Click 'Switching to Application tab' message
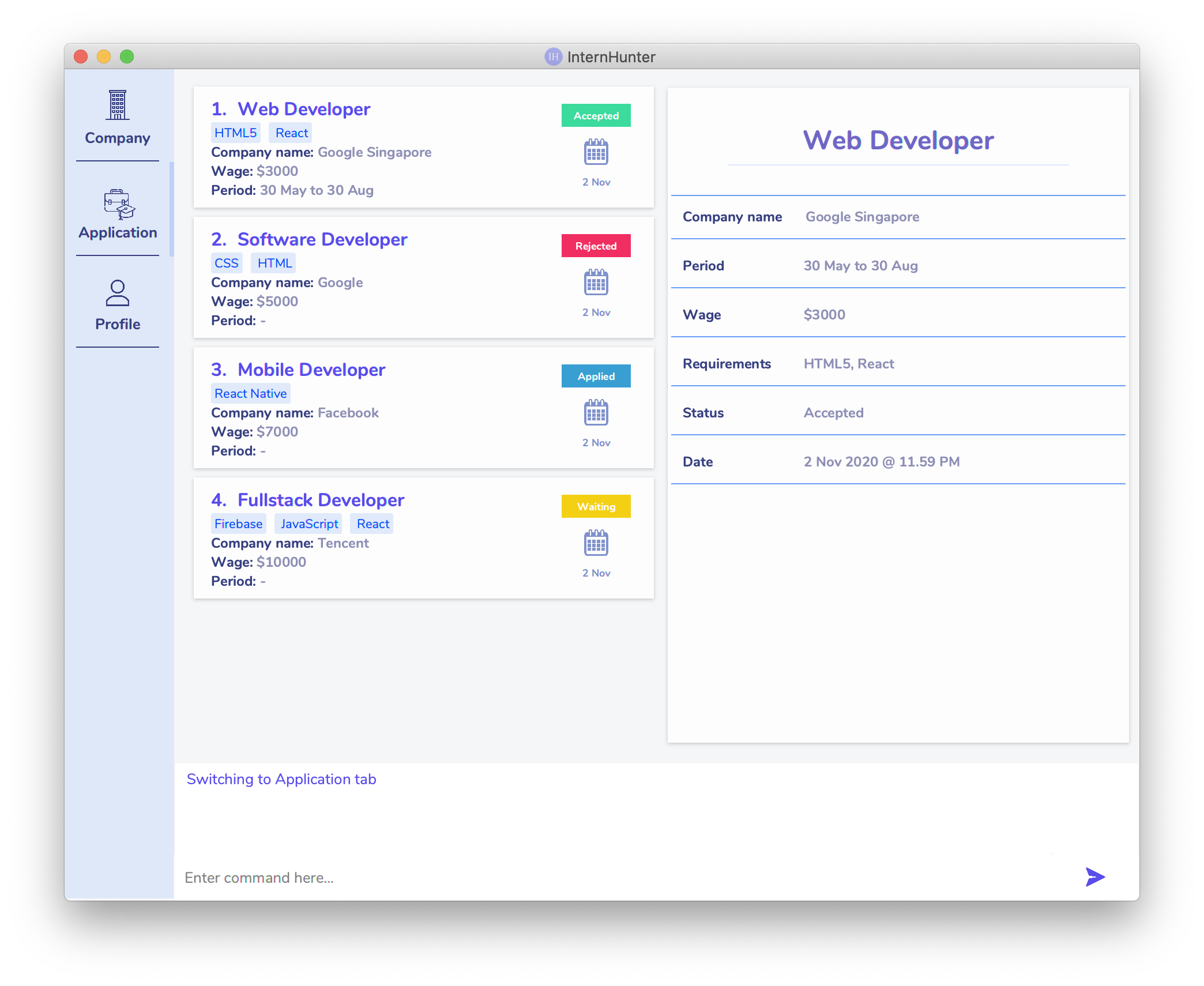 click(281, 779)
